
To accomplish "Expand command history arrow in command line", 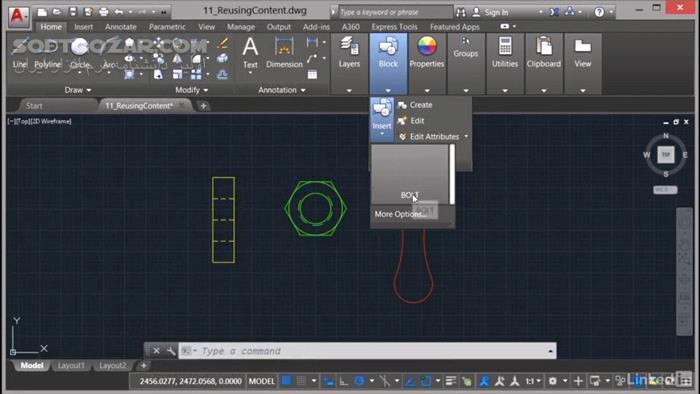I will (x=550, y=351).
